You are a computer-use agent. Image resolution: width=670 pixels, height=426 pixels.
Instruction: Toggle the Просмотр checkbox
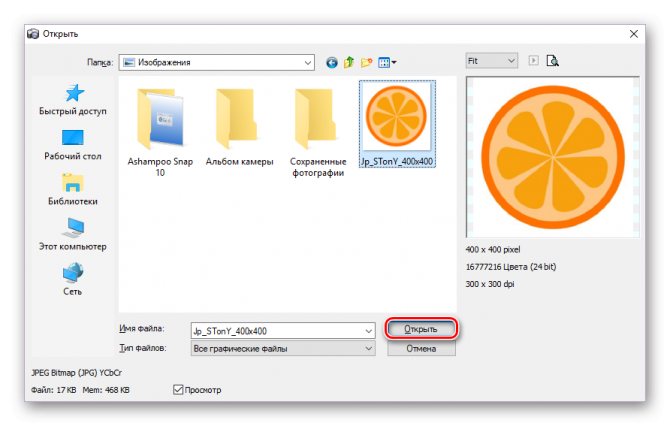coord(179,389)
